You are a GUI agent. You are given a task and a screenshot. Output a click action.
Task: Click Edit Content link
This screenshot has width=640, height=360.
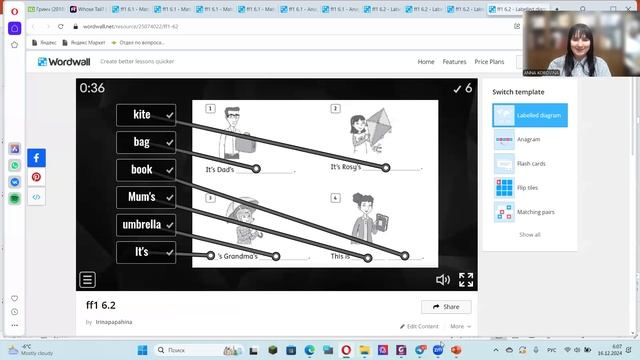pyautogui.click(x=419, y=326)
